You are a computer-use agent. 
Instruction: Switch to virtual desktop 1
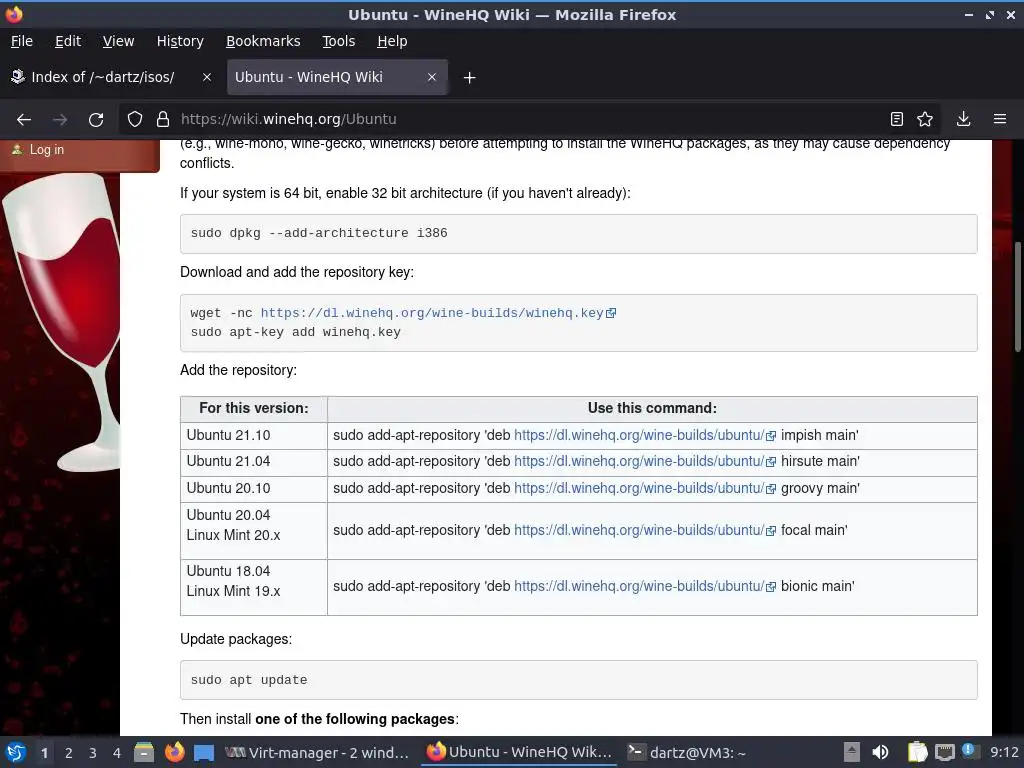pyautogui.click(x=44, y=753)
